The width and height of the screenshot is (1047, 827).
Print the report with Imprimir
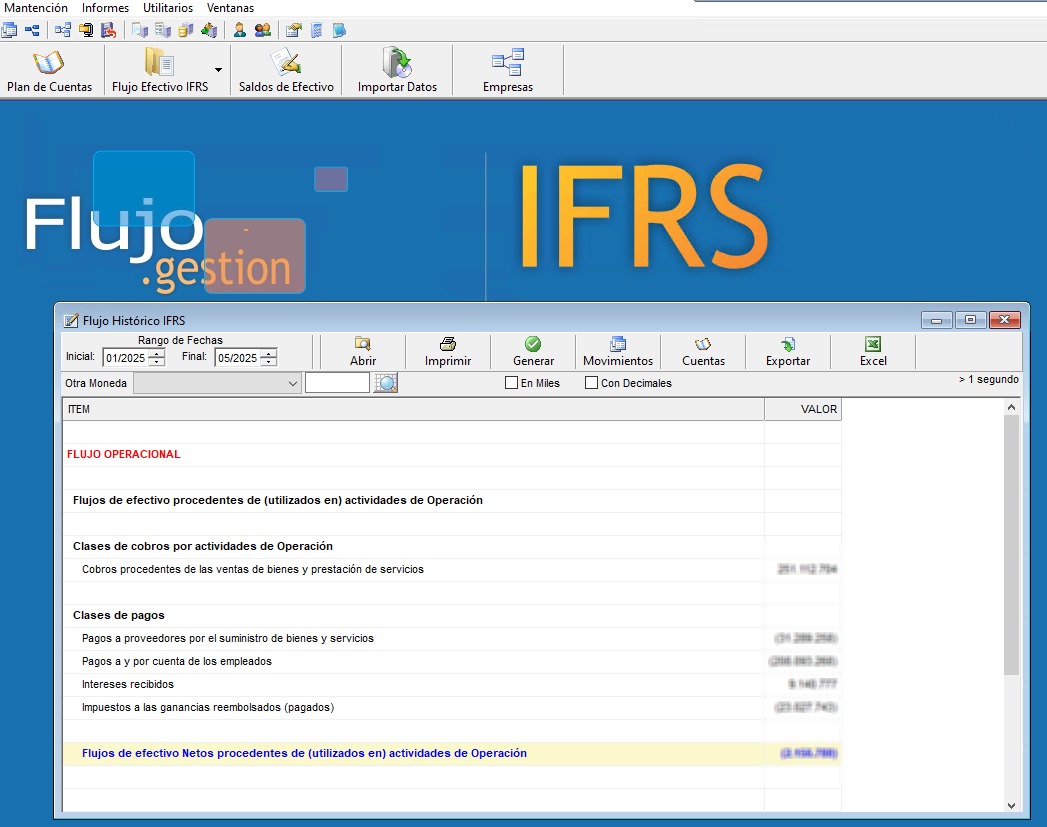(x=448, y=352)
